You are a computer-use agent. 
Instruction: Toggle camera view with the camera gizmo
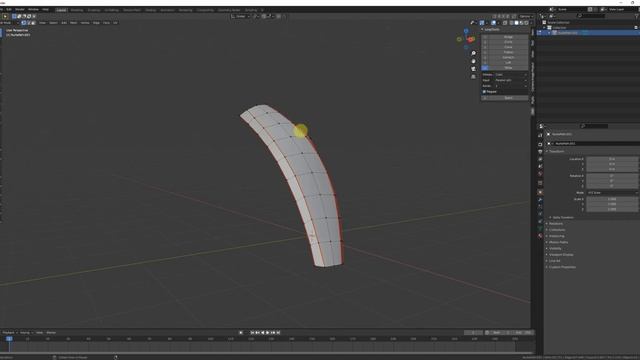(x=473, y=69)
